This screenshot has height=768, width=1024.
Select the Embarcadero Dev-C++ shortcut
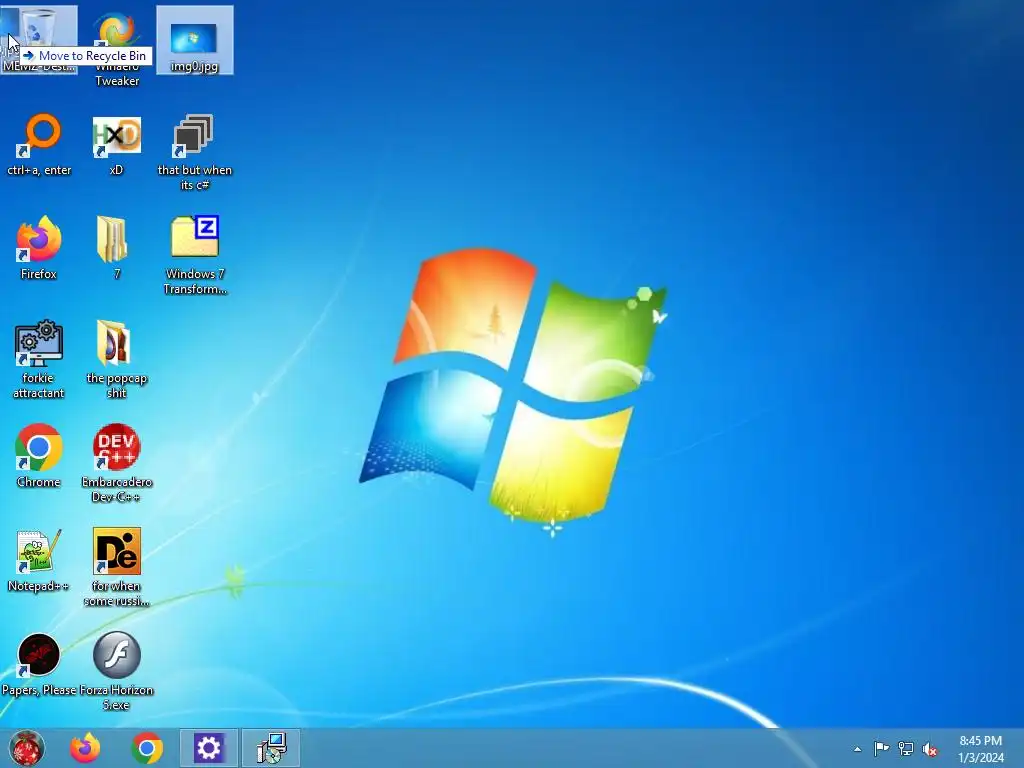pyautogui.click(x=116, y=447)
